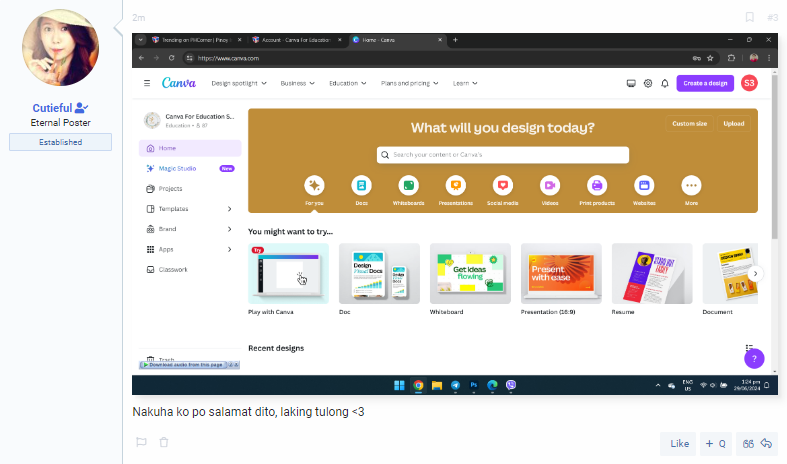
Task: Open the Chrome tab search dropdown
Action: (x=141, y=40)
